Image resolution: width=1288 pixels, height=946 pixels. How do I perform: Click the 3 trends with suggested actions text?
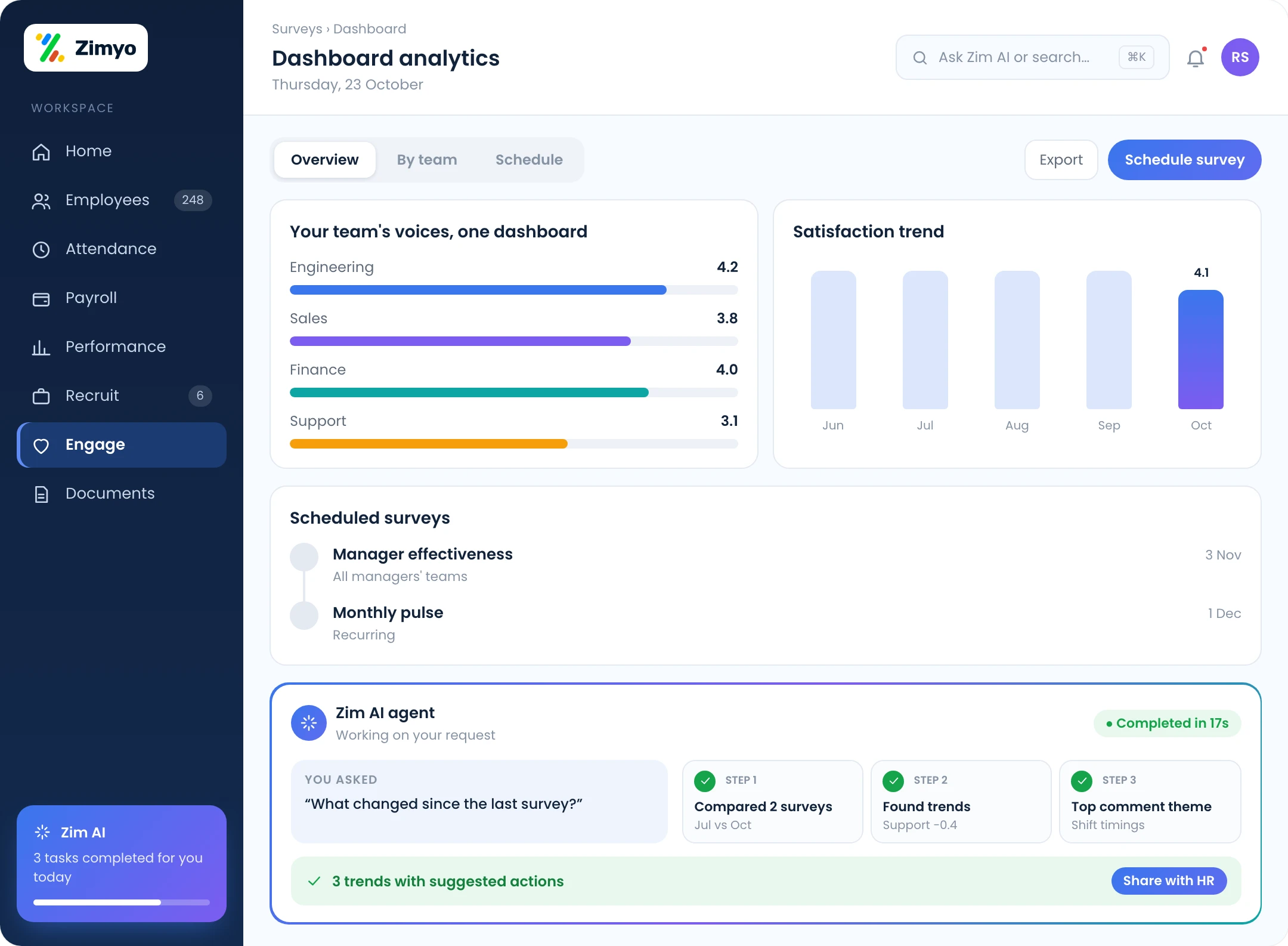[448, 881]
